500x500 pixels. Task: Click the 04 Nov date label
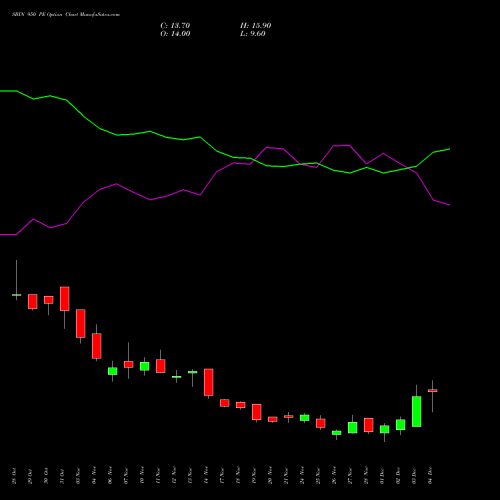94,476
